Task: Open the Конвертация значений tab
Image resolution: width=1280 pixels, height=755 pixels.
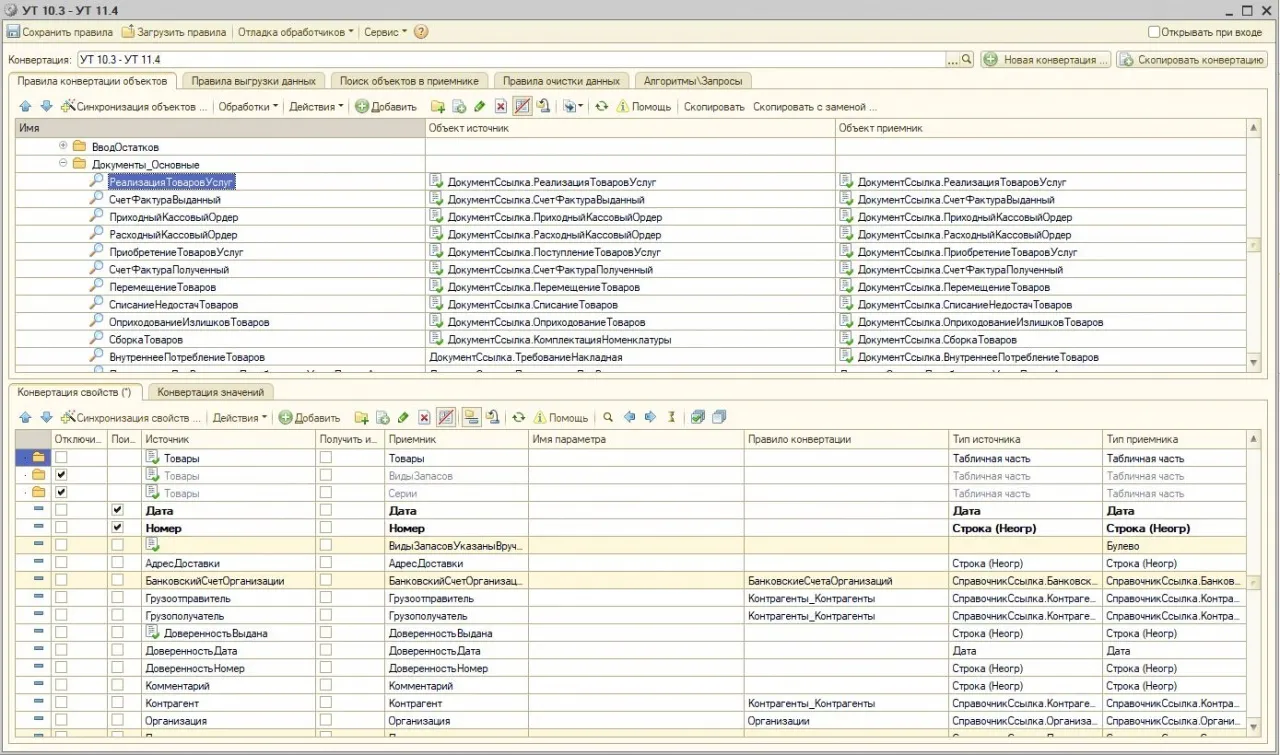Action: [x=212, y=393]
